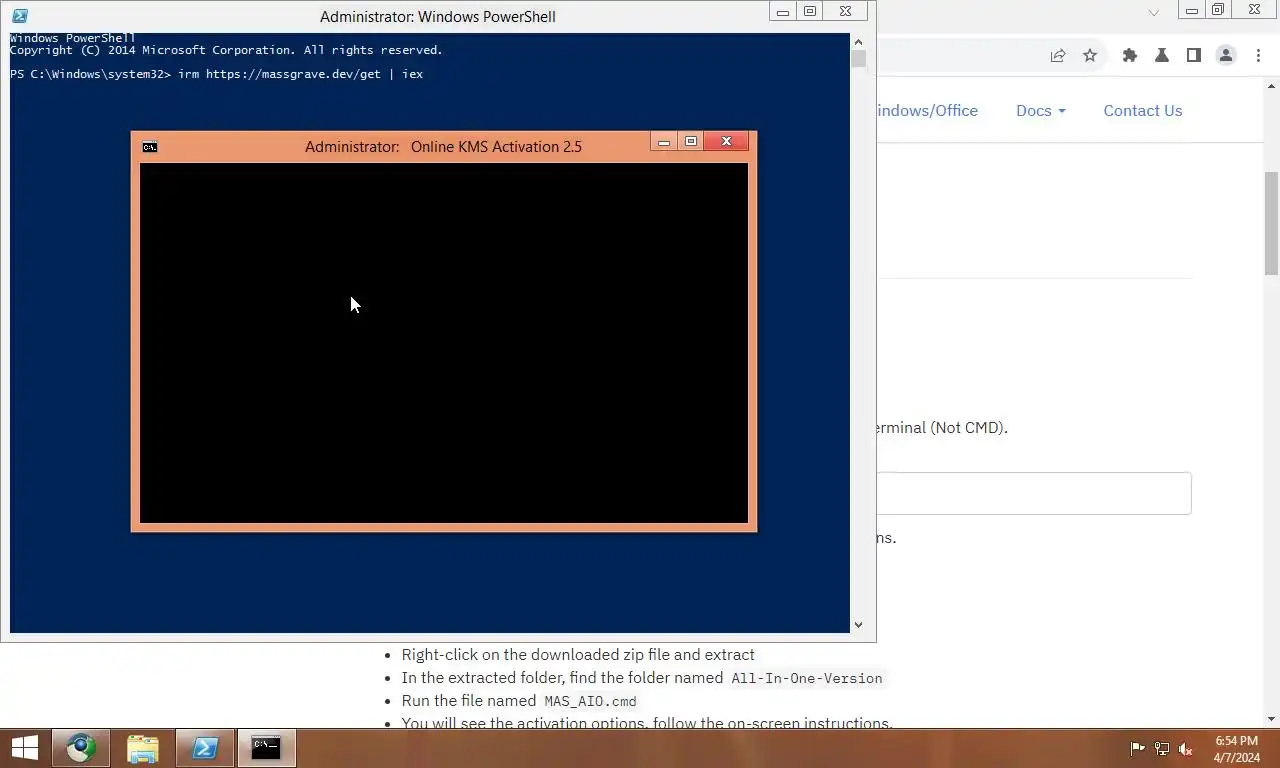Select the command prompt taskbar icon
Viewport: 1280px width, 768px height.
(266, 748)
